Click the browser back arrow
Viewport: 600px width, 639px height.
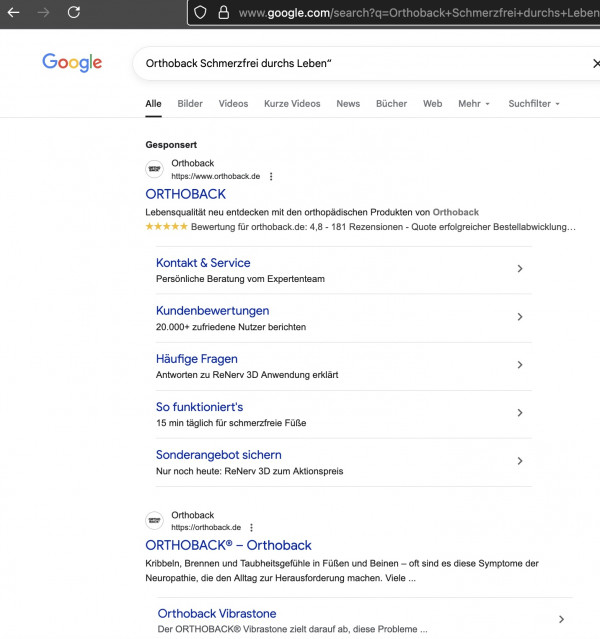(13, 13)
